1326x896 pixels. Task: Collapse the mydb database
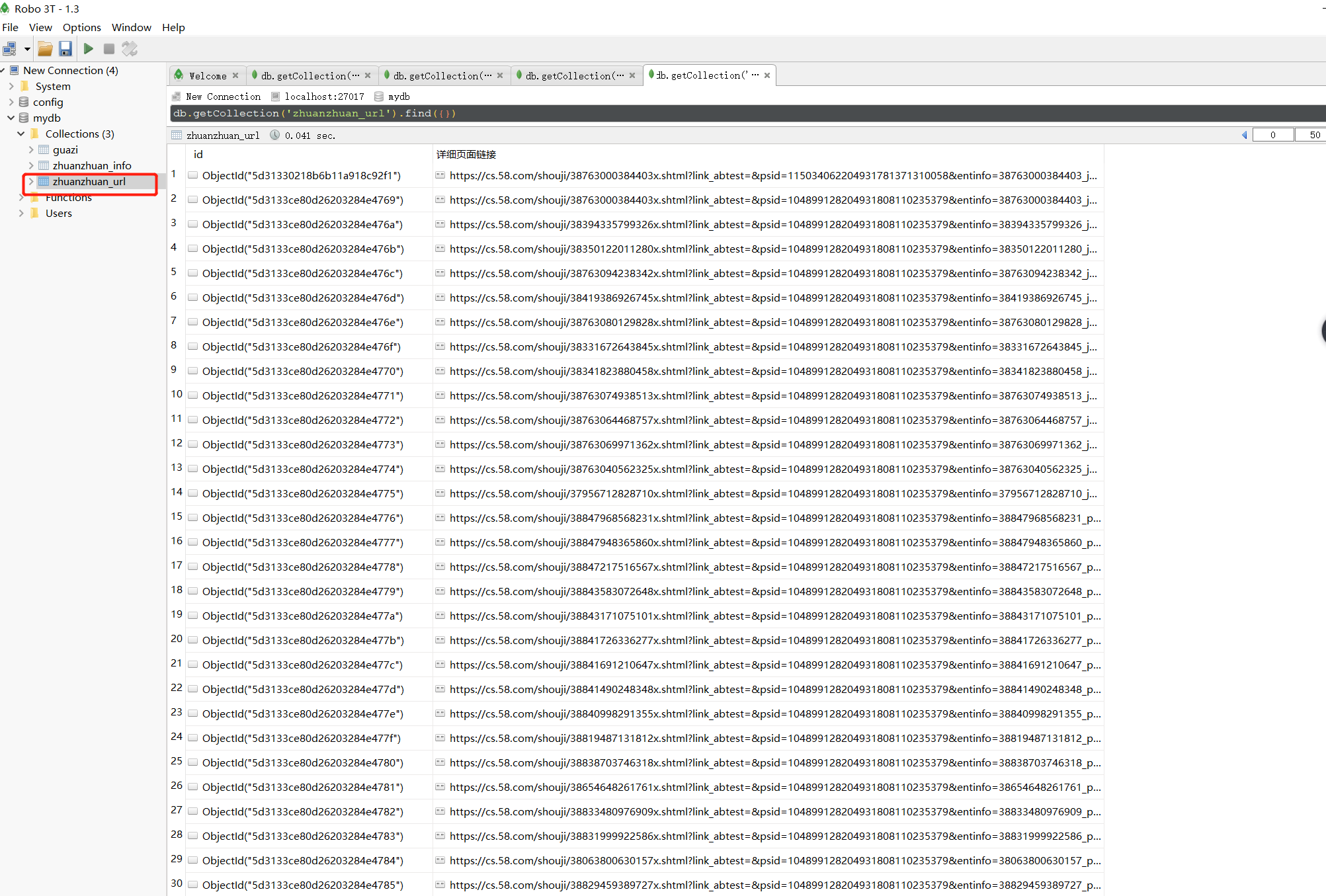[11, 118]
